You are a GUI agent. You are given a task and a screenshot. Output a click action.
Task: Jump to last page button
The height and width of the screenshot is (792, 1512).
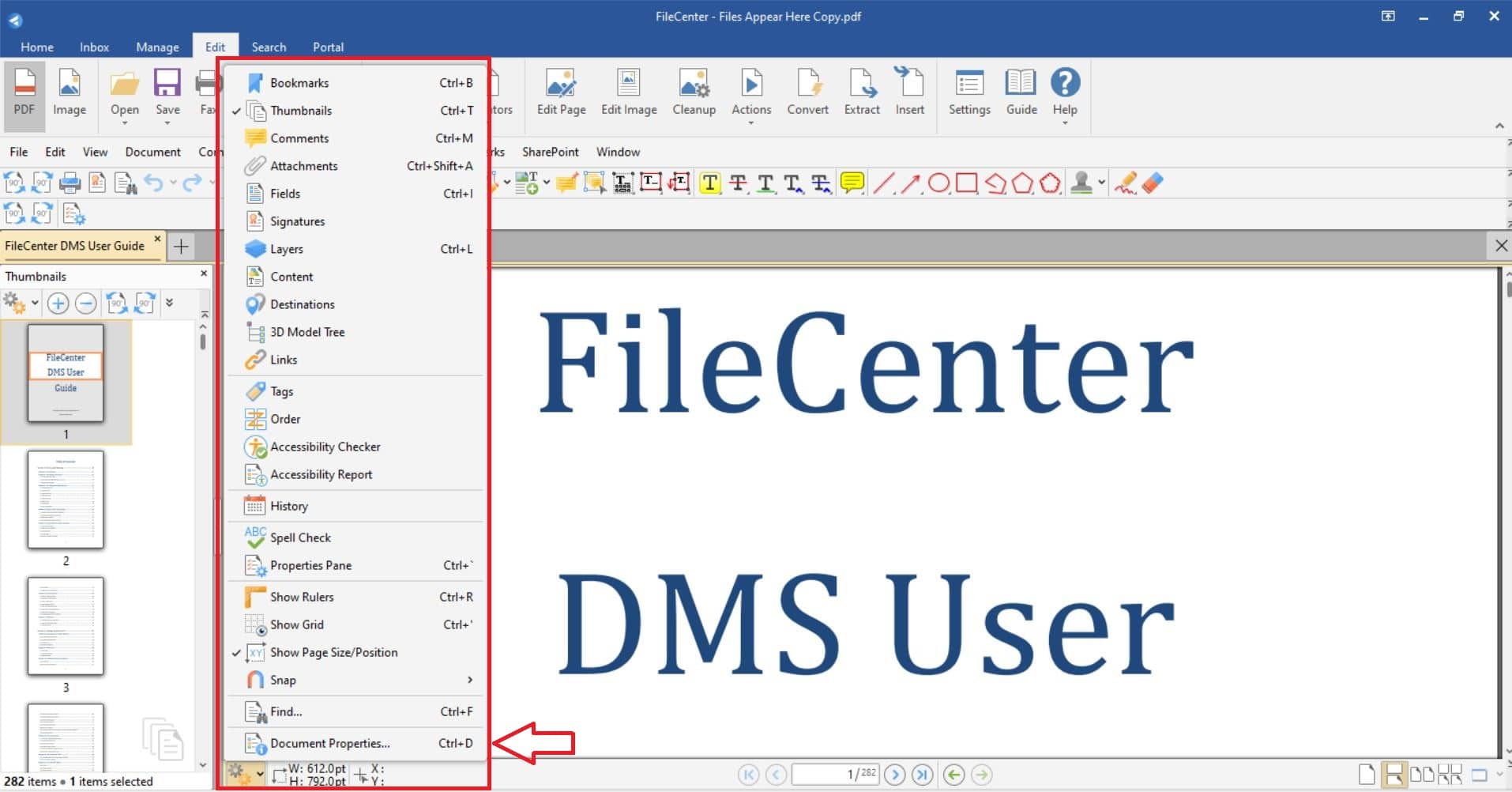(922, 775)
